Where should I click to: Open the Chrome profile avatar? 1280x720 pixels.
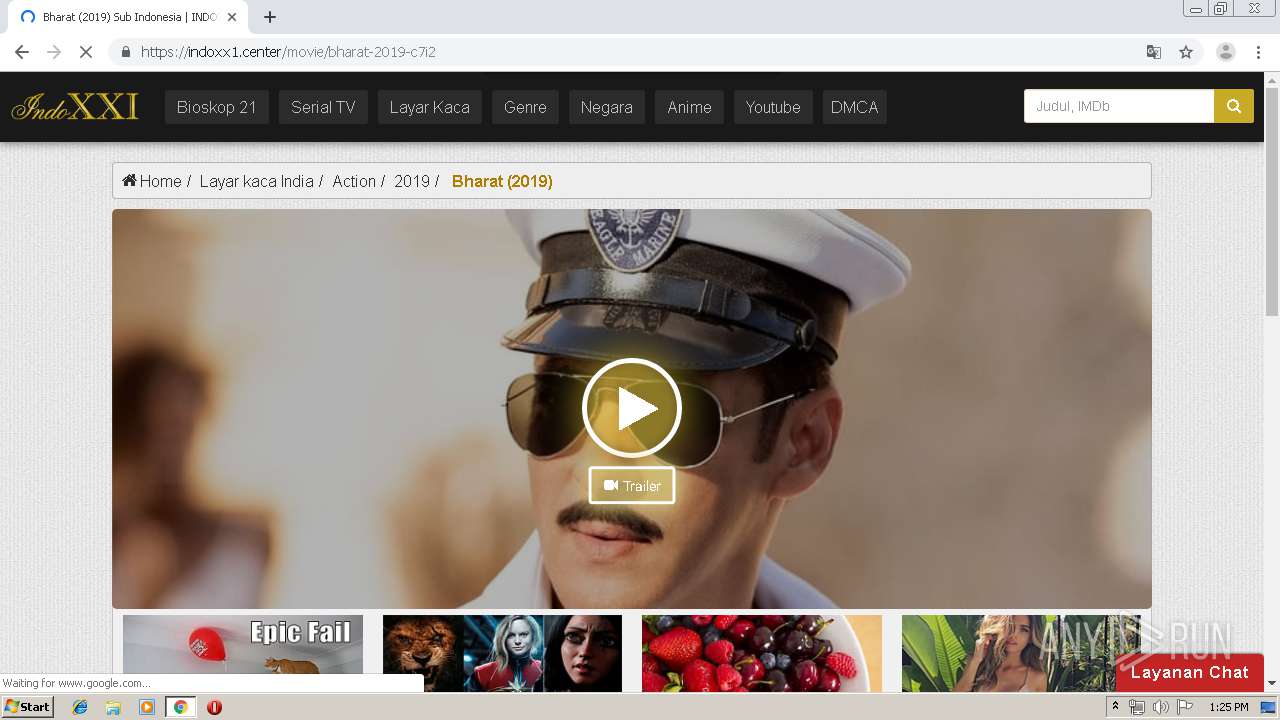(1226, 52)
